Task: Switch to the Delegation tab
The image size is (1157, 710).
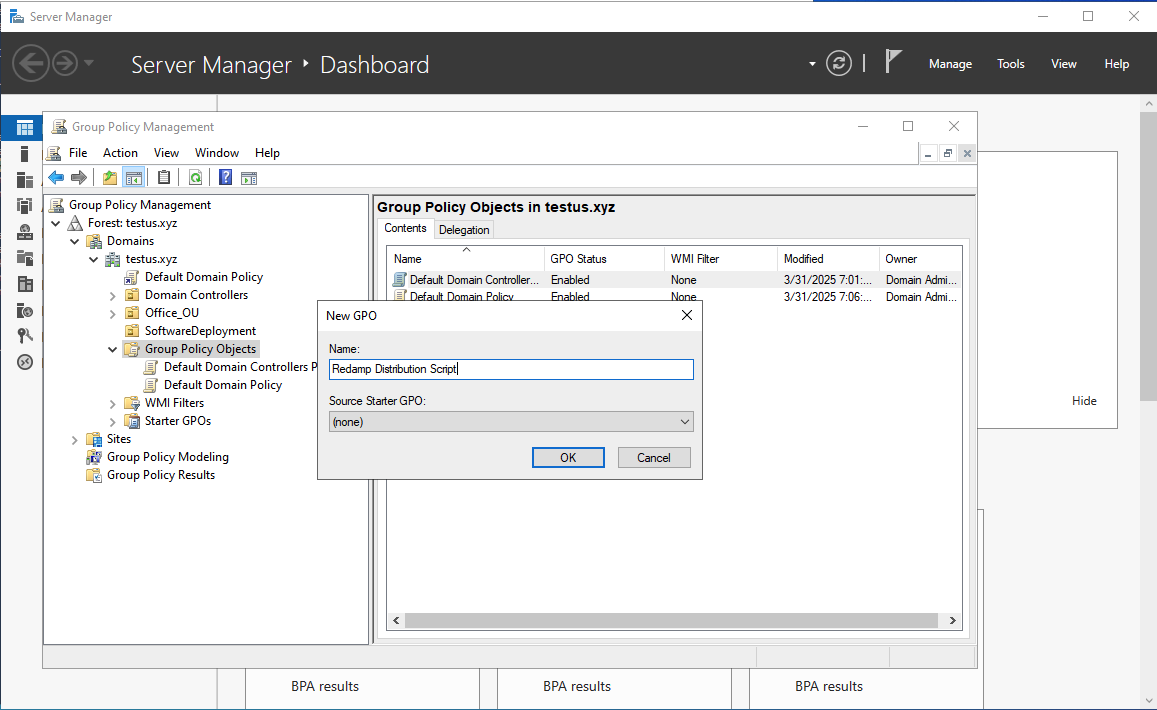Action: point(464,230)
